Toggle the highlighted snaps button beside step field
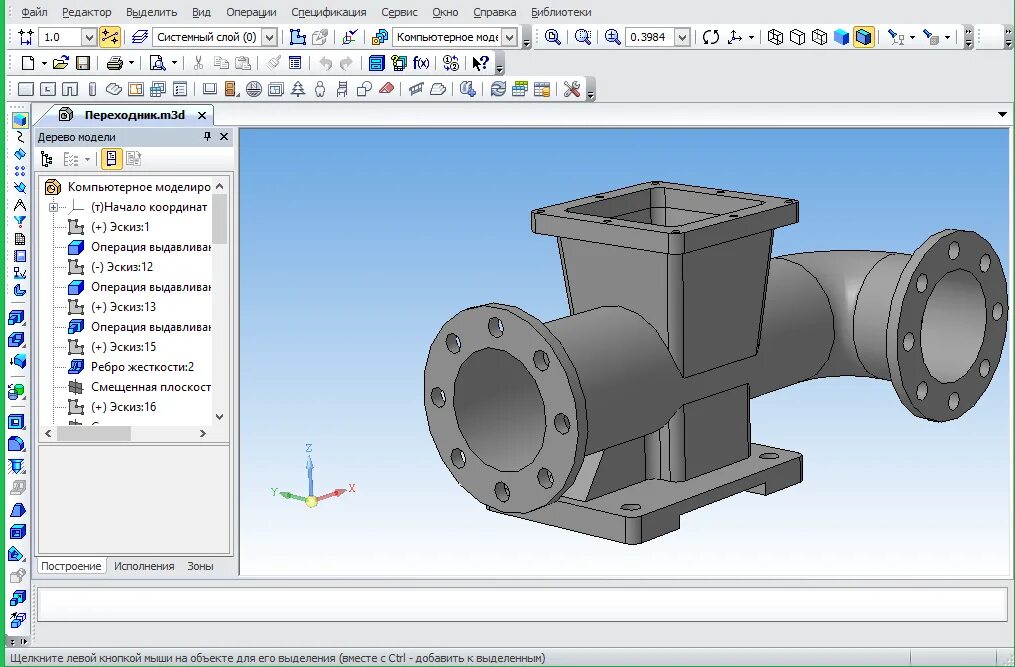1015x667 pixels. point(110,37)
